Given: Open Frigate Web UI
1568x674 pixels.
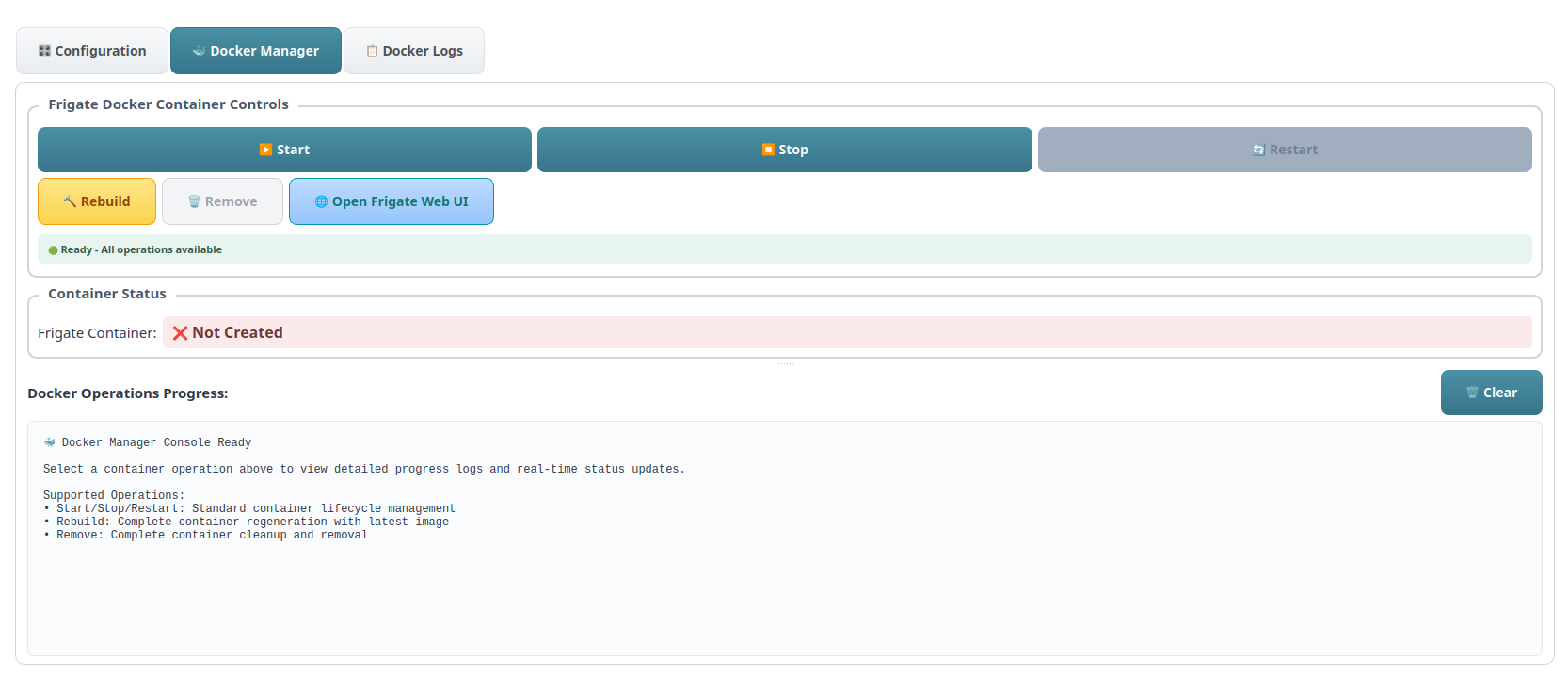Looking at the screenshot, I should [x=392, y=201].
